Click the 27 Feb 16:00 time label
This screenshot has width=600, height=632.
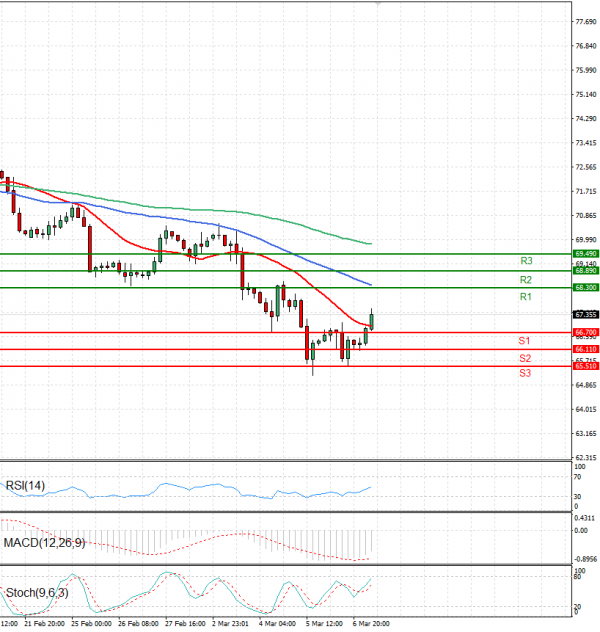[185, 624]
